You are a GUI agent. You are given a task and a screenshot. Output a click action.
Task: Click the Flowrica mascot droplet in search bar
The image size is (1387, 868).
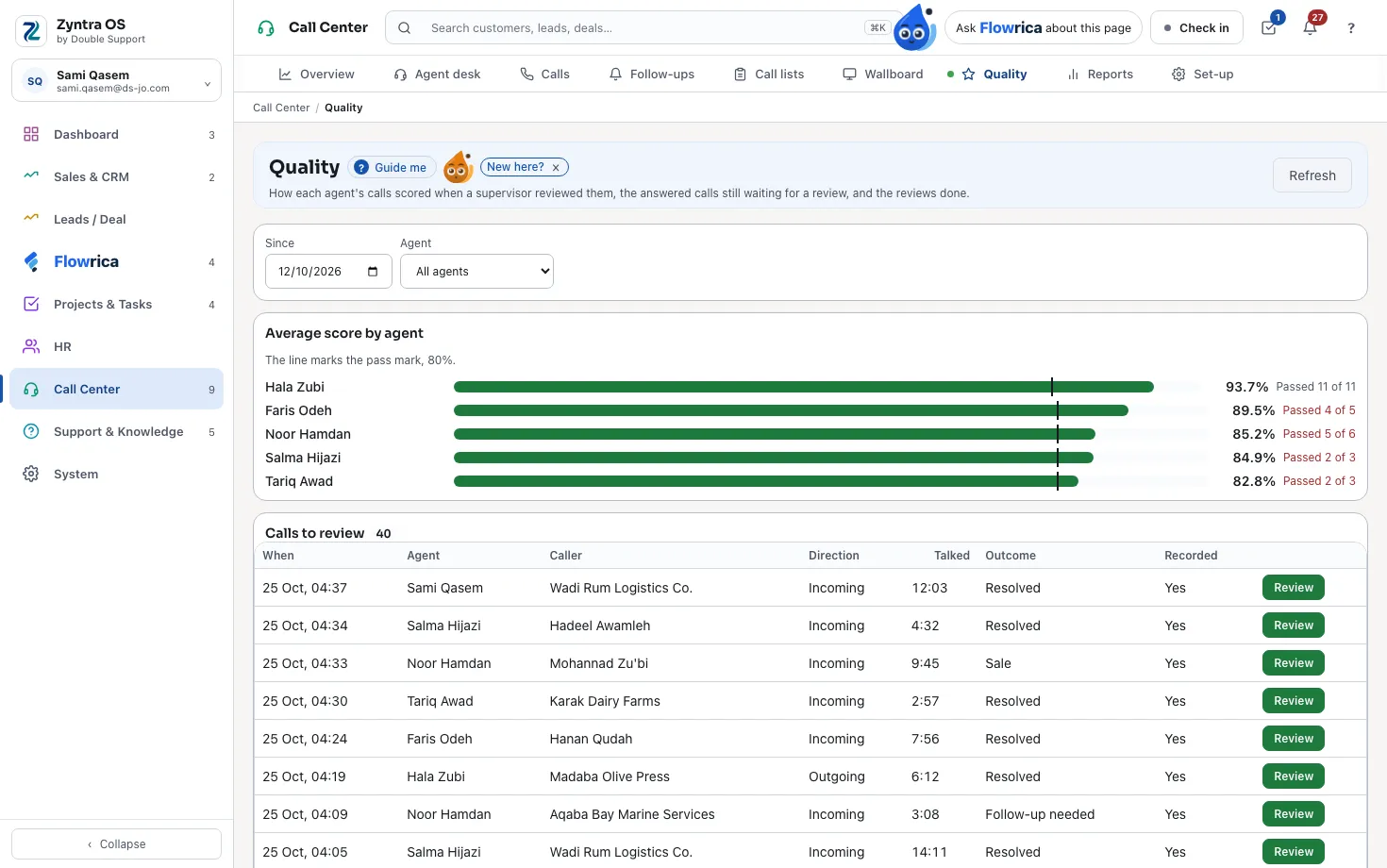point(913,28)
